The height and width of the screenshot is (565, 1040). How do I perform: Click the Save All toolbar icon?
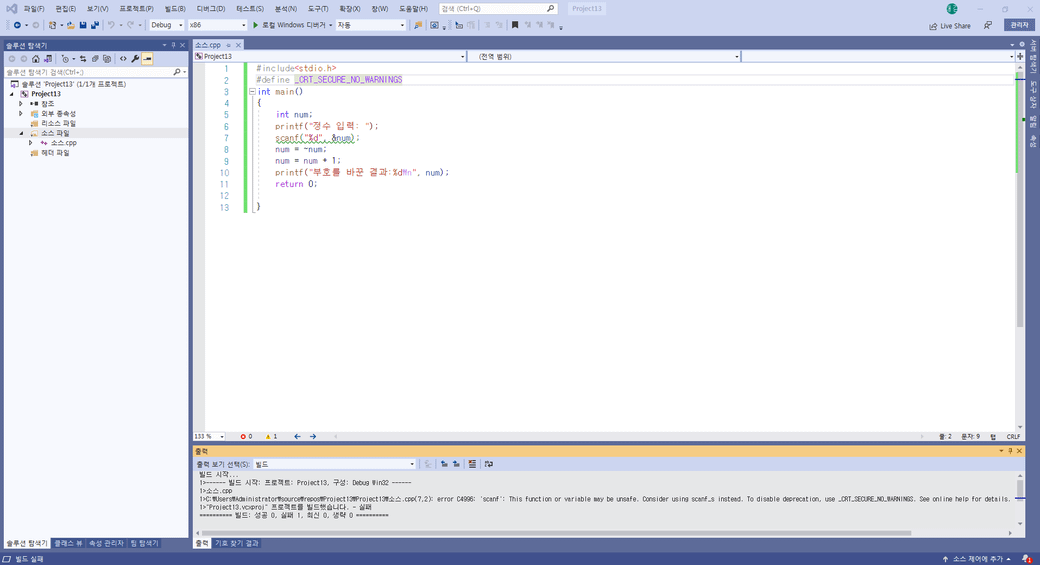coord(95,25)
